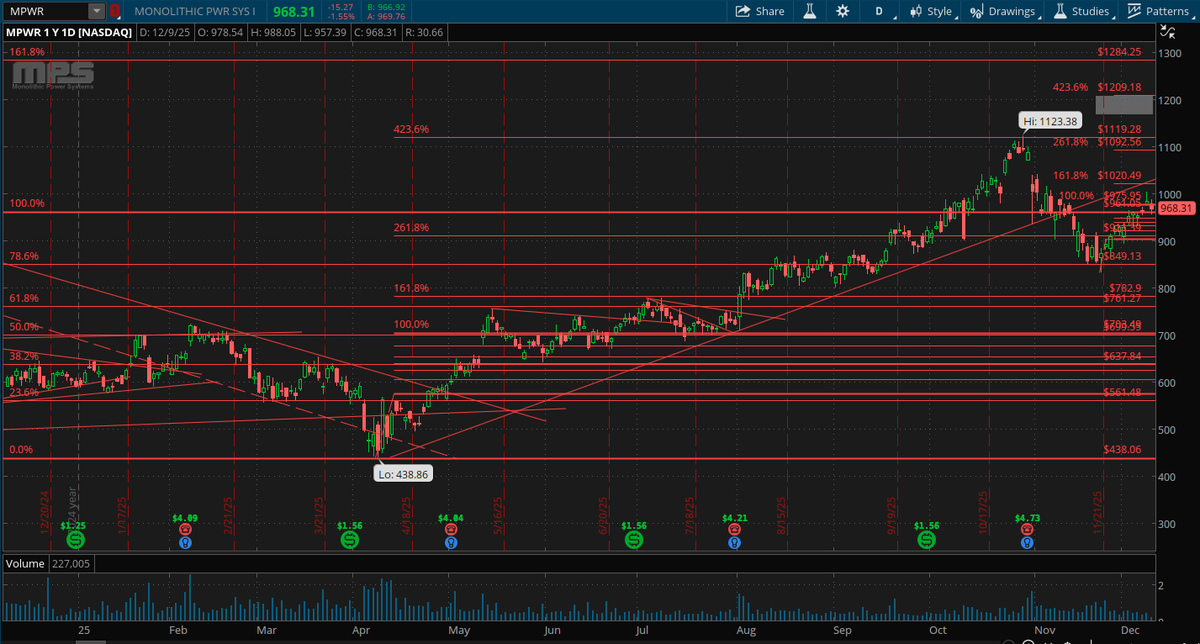
Task: Click the 968.31 current price tag on axis
Action: 1176,207
